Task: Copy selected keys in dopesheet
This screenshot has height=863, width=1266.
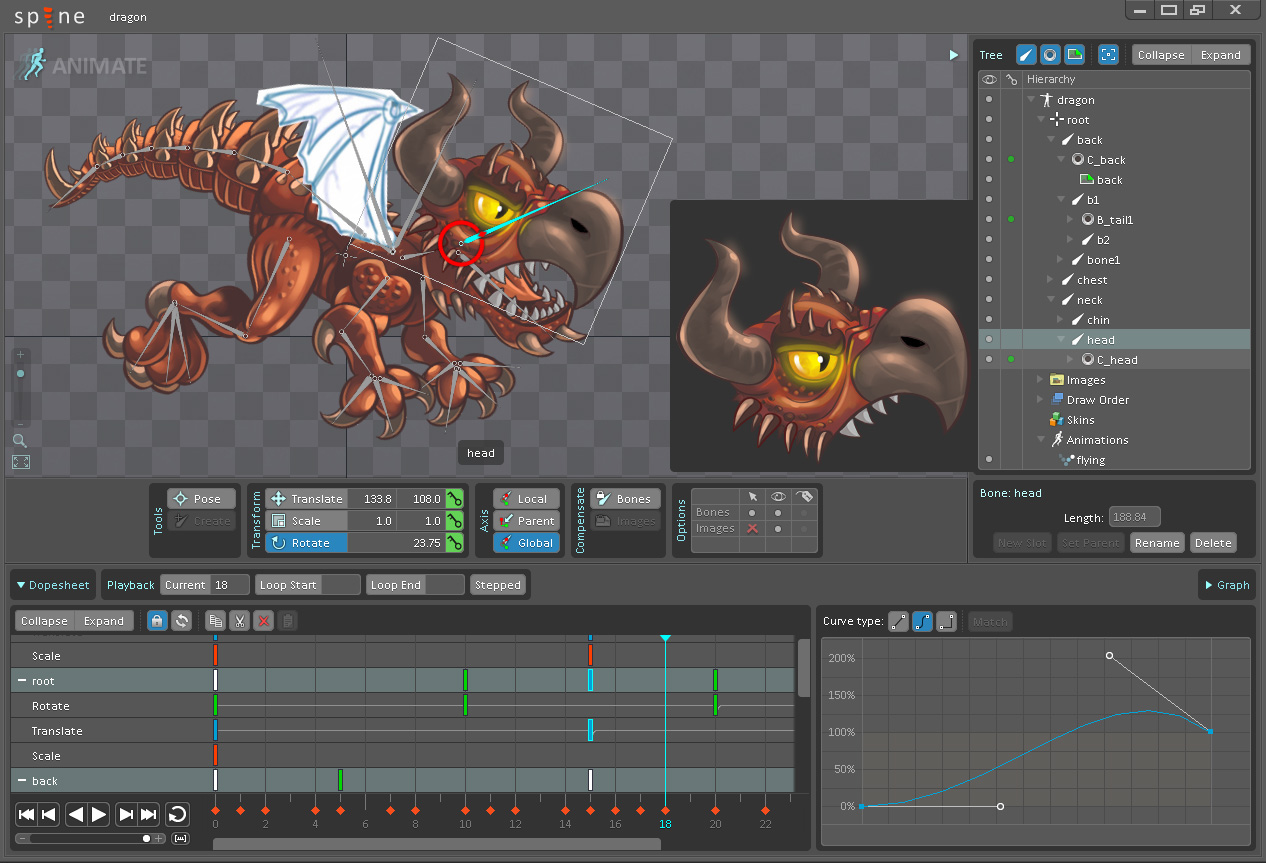Action: (215, 621)
